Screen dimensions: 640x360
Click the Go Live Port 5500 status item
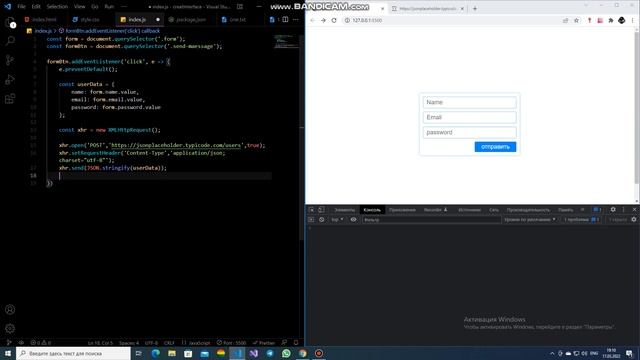pos(231,343)
